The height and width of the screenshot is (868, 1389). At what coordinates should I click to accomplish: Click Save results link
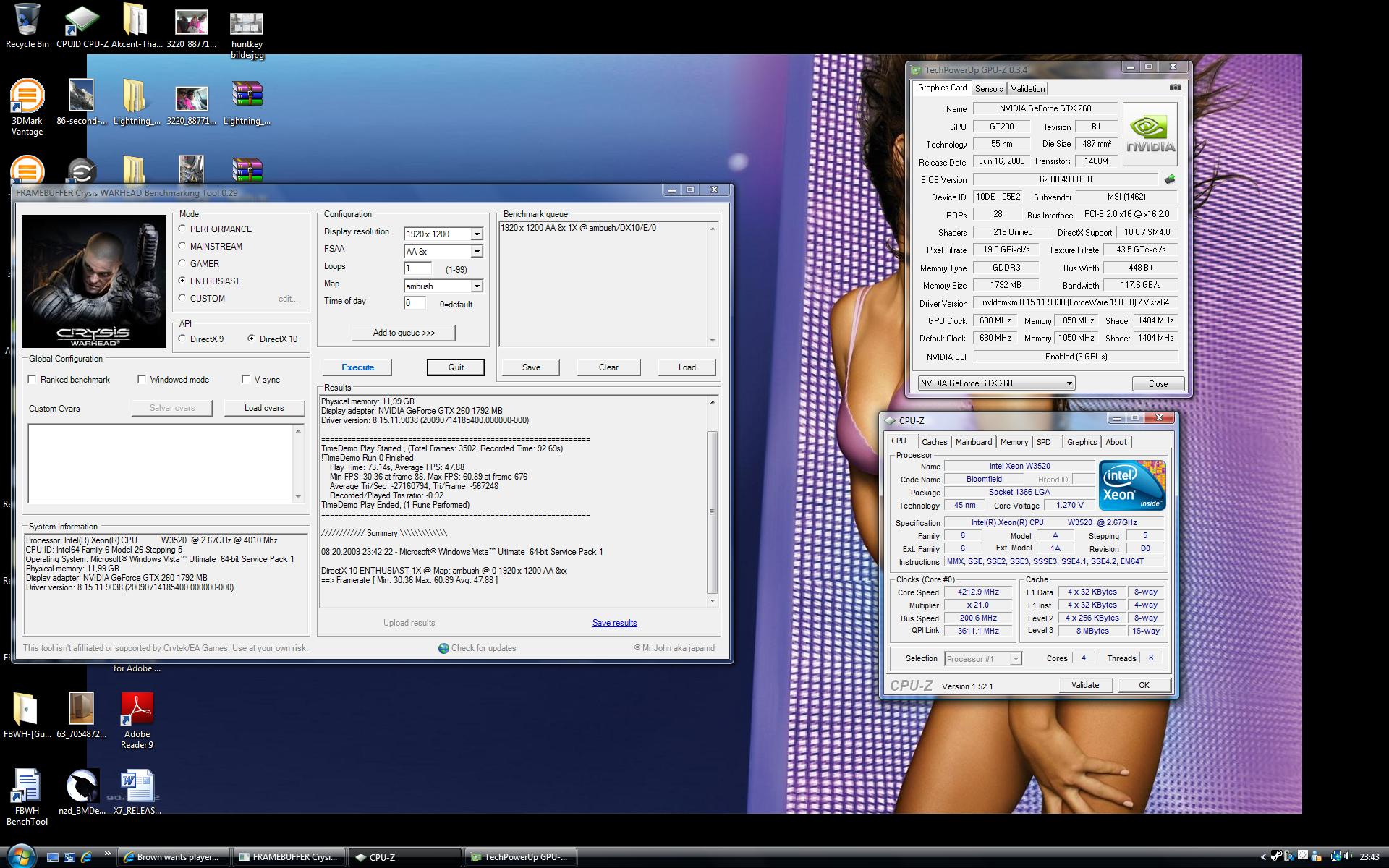(614, 623)
